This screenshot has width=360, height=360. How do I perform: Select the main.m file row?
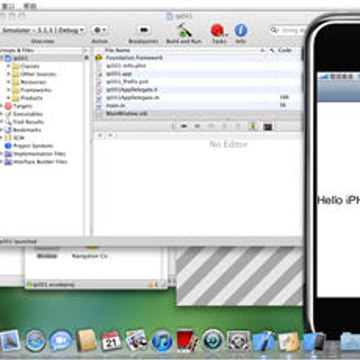tap(199, 106)
